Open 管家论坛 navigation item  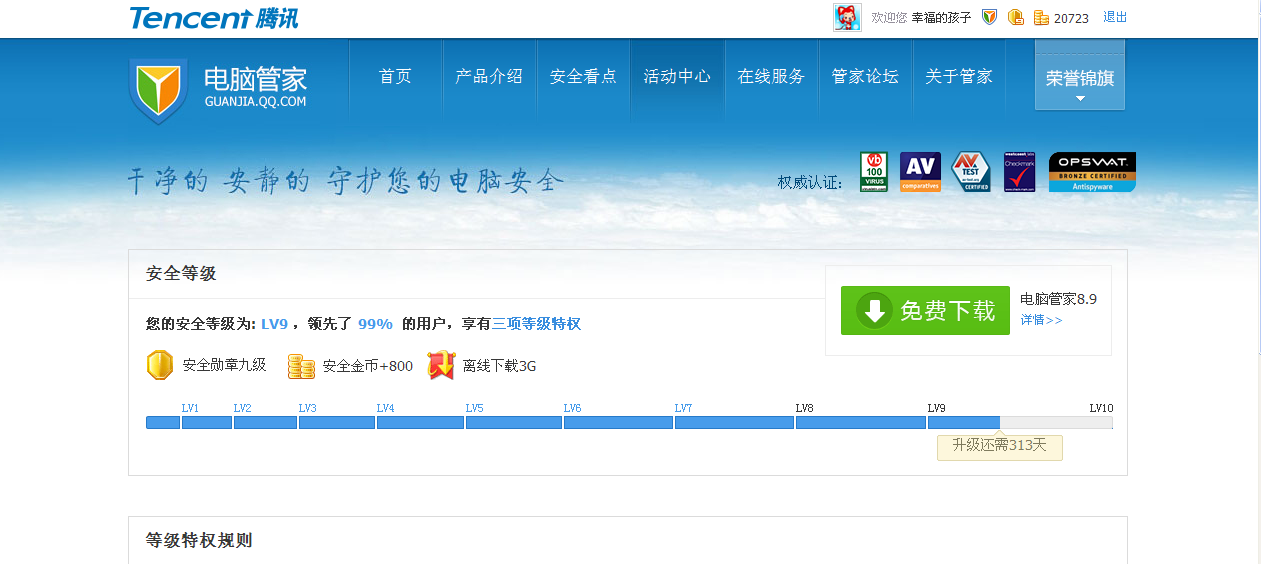pos(865,76)
